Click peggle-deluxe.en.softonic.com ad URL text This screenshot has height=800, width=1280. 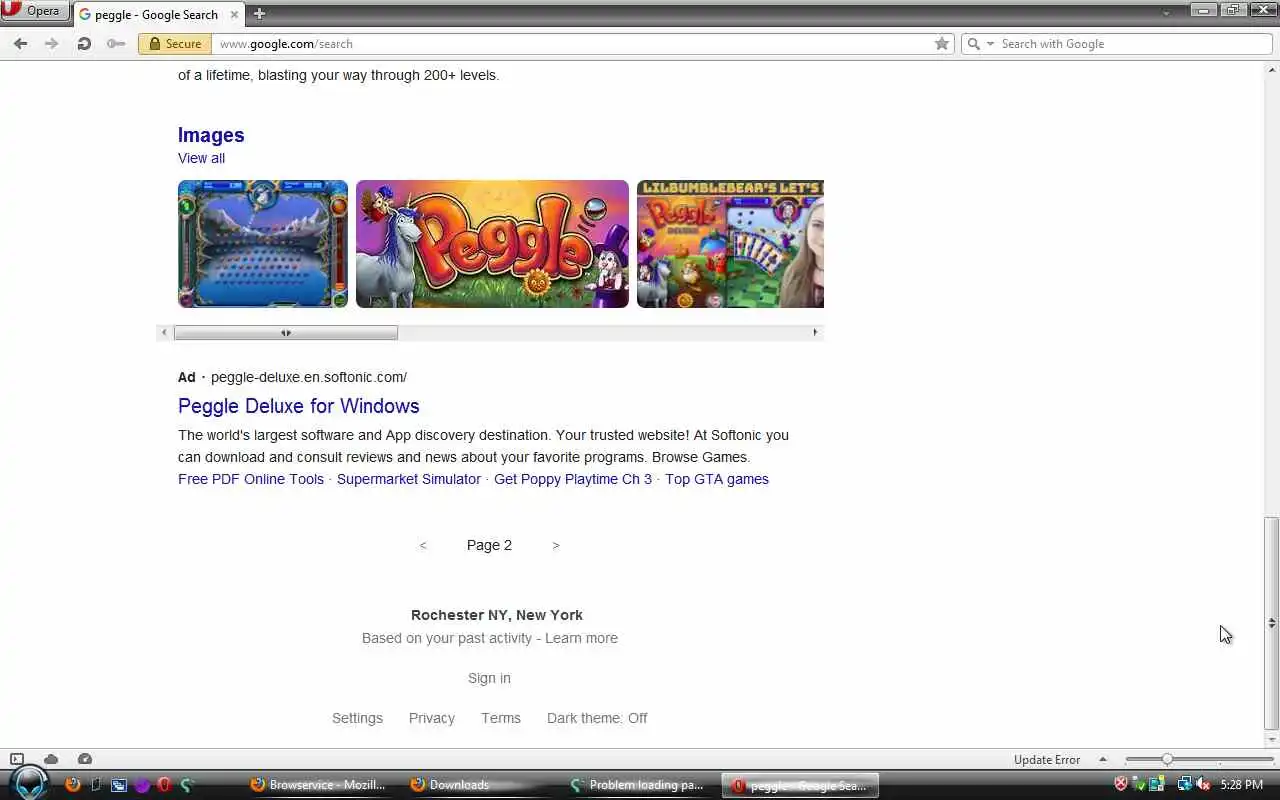pyautogui.click(x=309, y=377)
